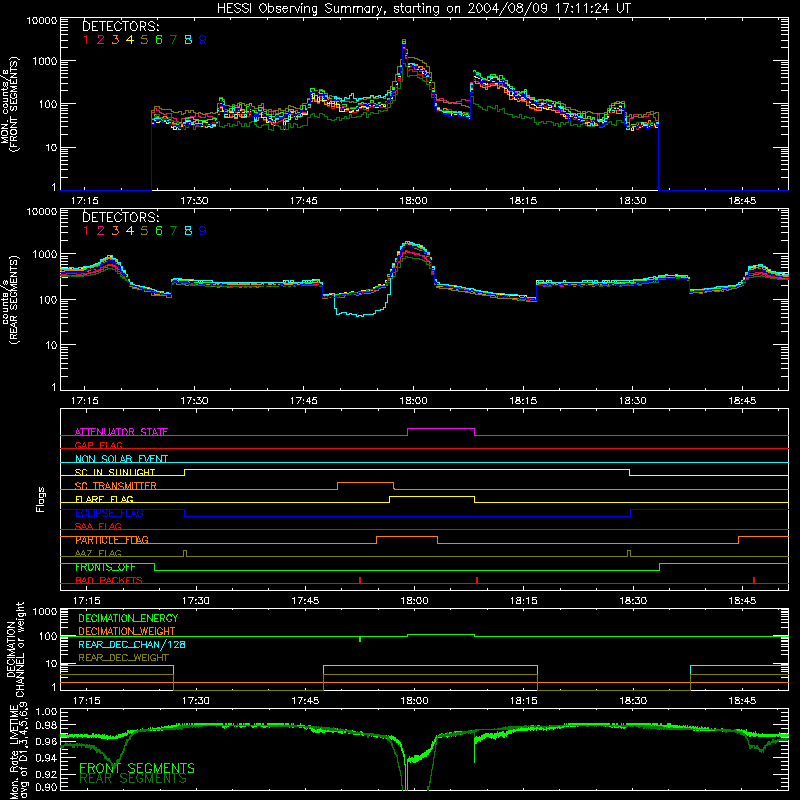Click the SAA_FLAG label
This screenshot has width=800, height=800.
click(98, 526)
